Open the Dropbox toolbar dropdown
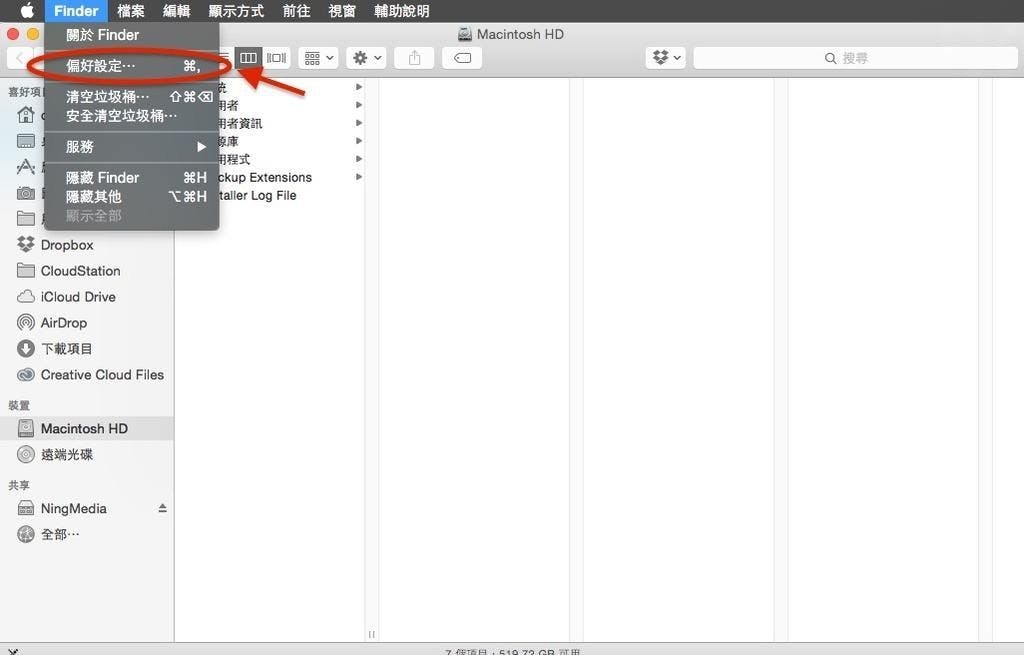The height and width of the screenshot is (655, 1024). click(x=665, y=57)
